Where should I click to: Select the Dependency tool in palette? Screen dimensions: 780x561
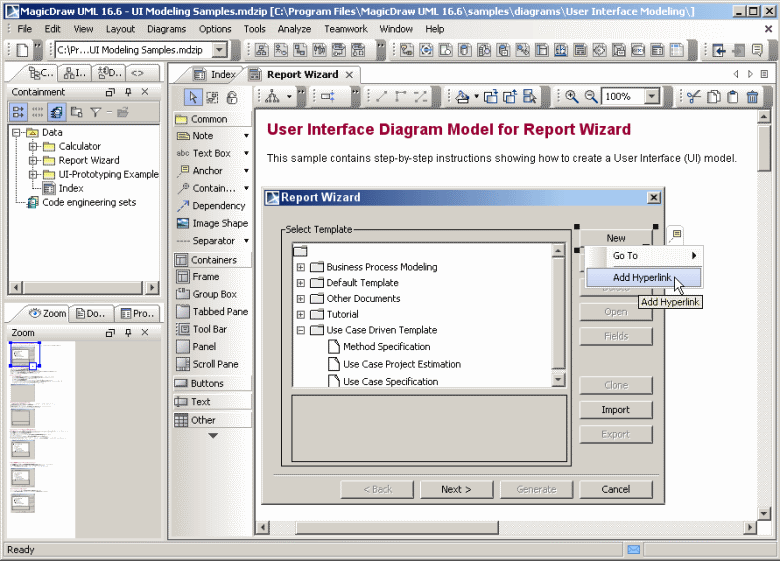click(x=211, y=205)
